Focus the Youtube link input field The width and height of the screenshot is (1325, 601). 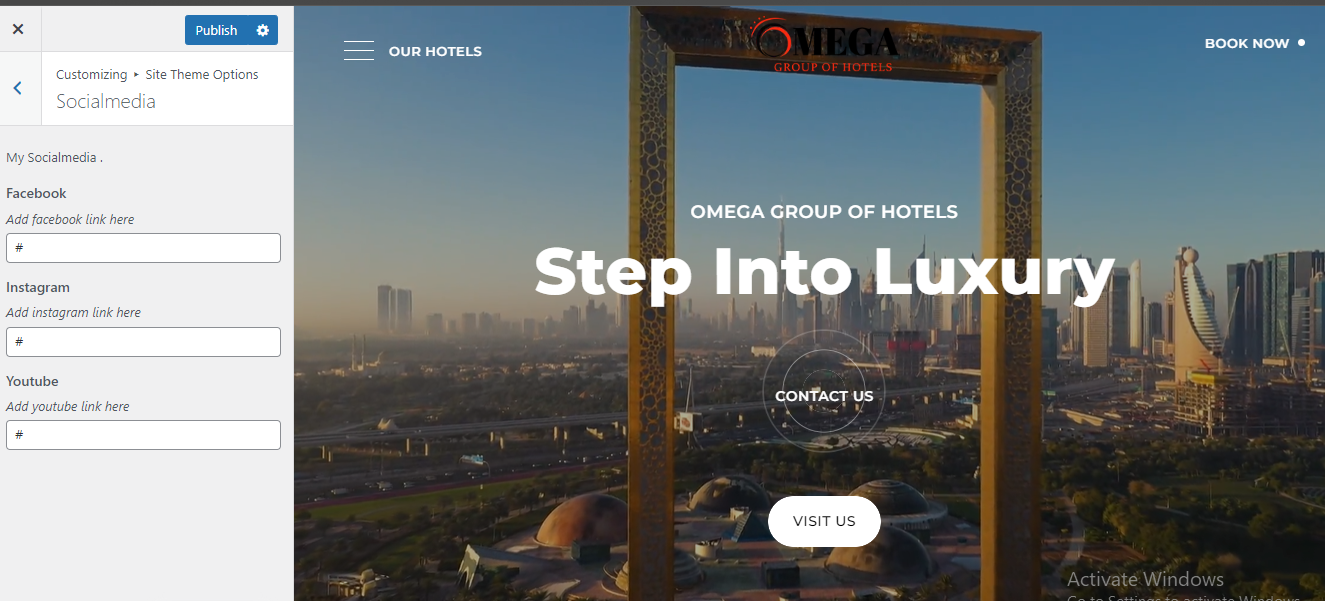pyautogui.click(x=143, y=435)
